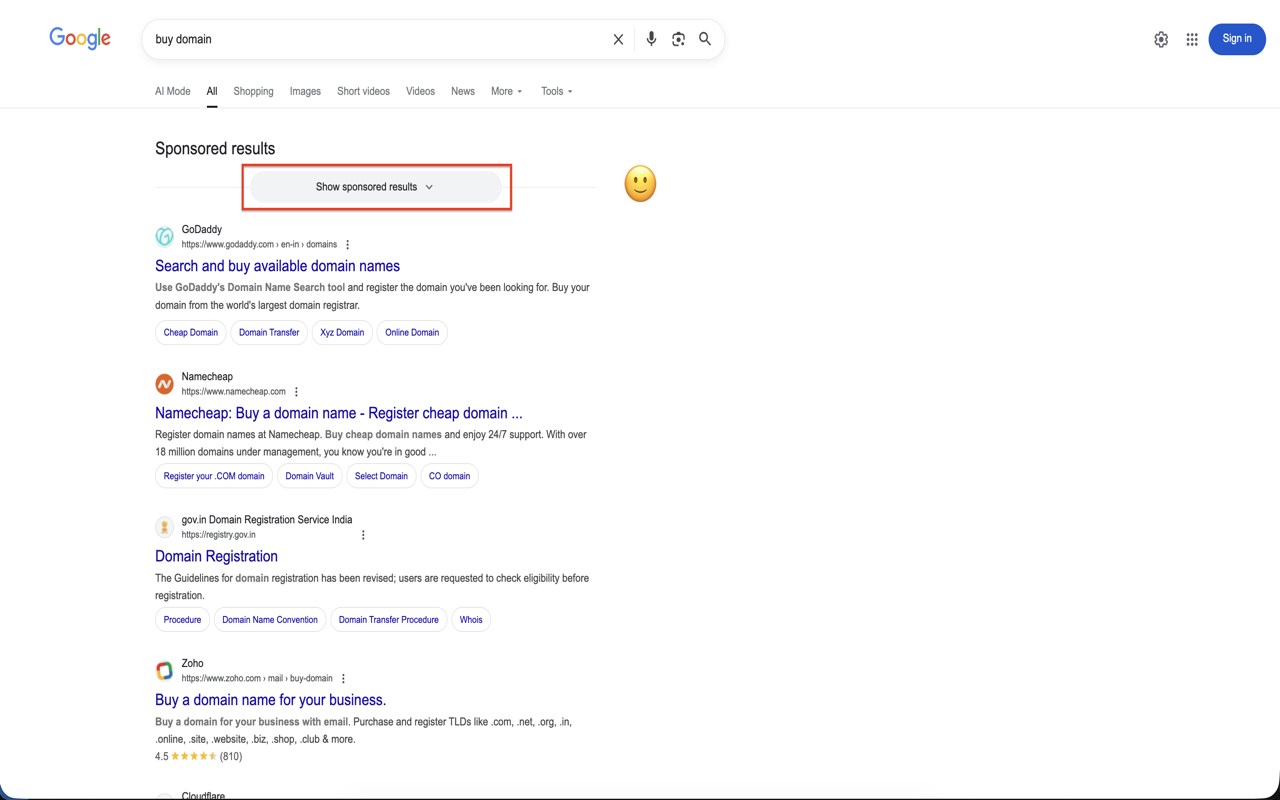The image size is (1280, 800).
Task: Switch to Shopping tab
Action: pos(253,91)
